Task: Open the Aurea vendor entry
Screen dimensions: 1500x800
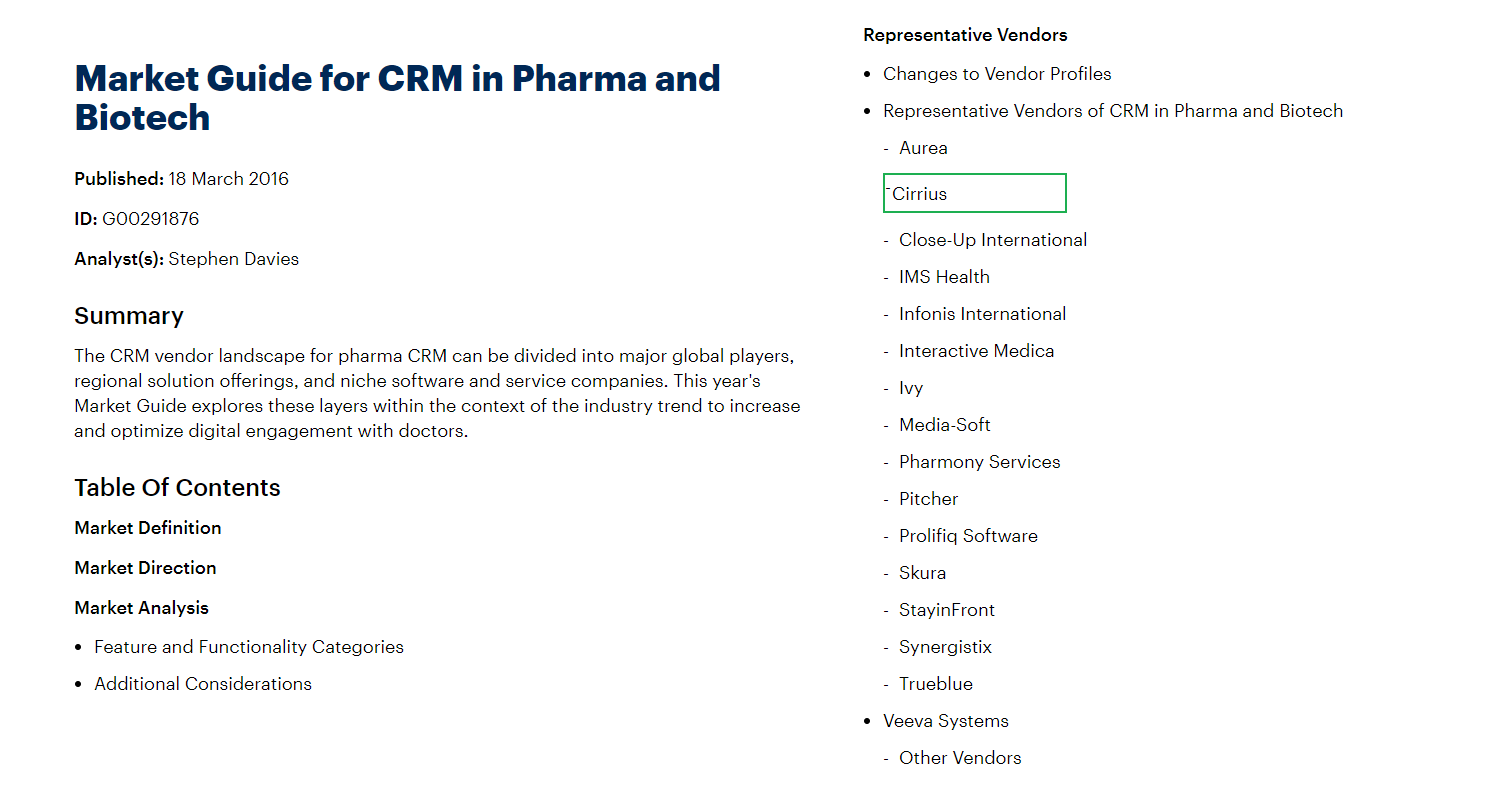Action: click(x=923, y=148)
